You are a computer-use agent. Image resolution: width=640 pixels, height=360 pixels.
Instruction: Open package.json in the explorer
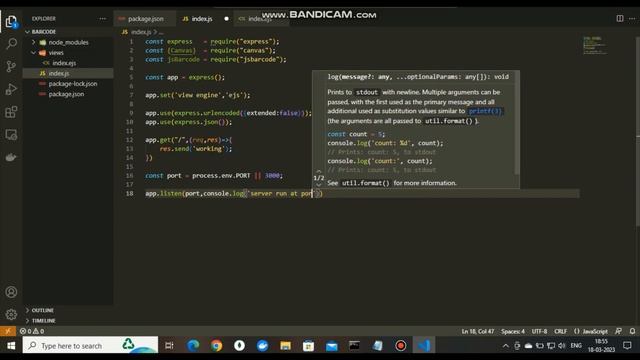tap(66, 94)
